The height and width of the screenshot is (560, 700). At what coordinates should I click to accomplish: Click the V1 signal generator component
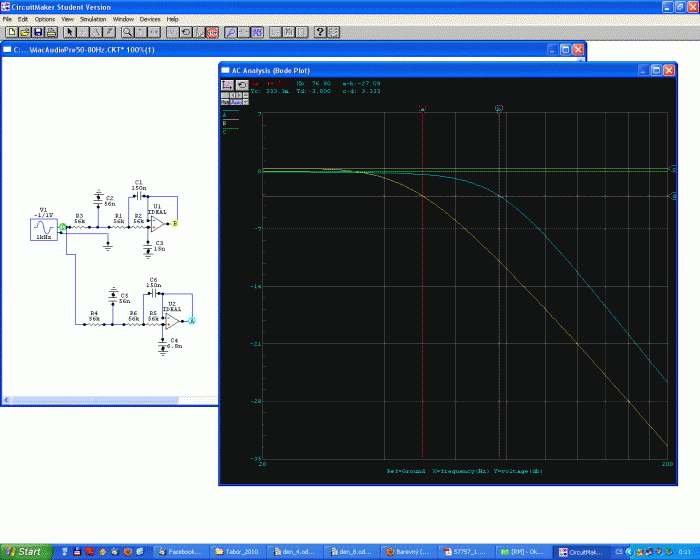click(x=43, y=230)
